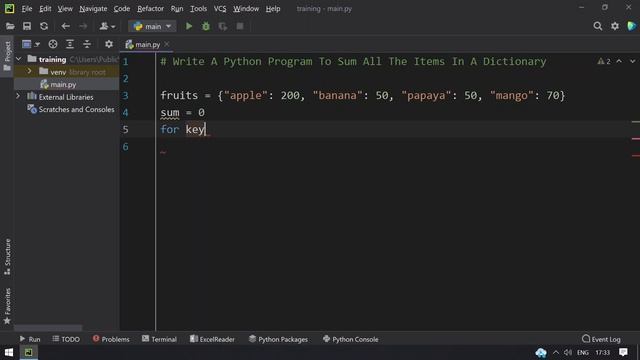
Task: Open the ExcelReader tool window
Action: pos(212,339)
